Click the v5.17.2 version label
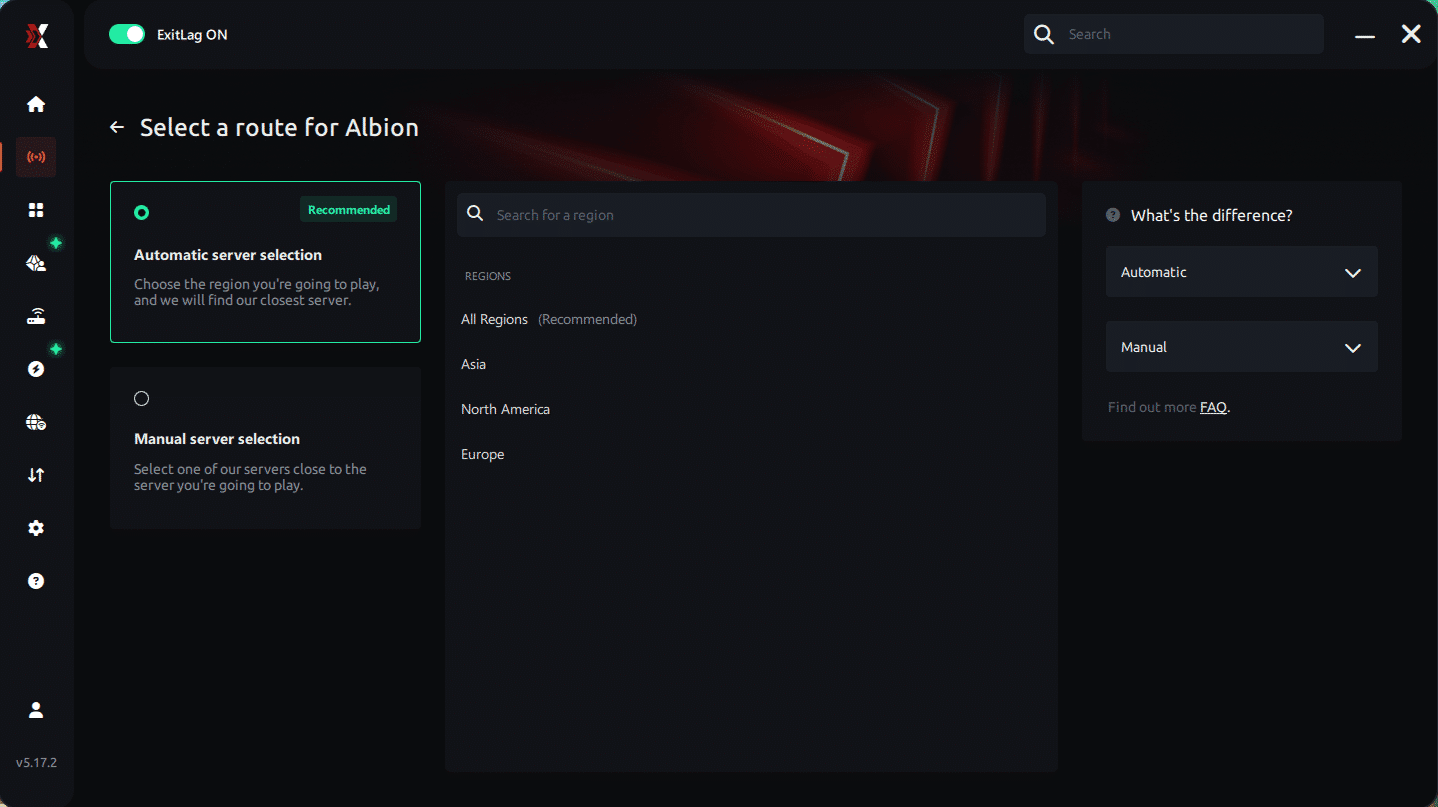Image resolution: width=1438 pixels, height=807 pixels. pyautogui.click(x=36, y=762)
